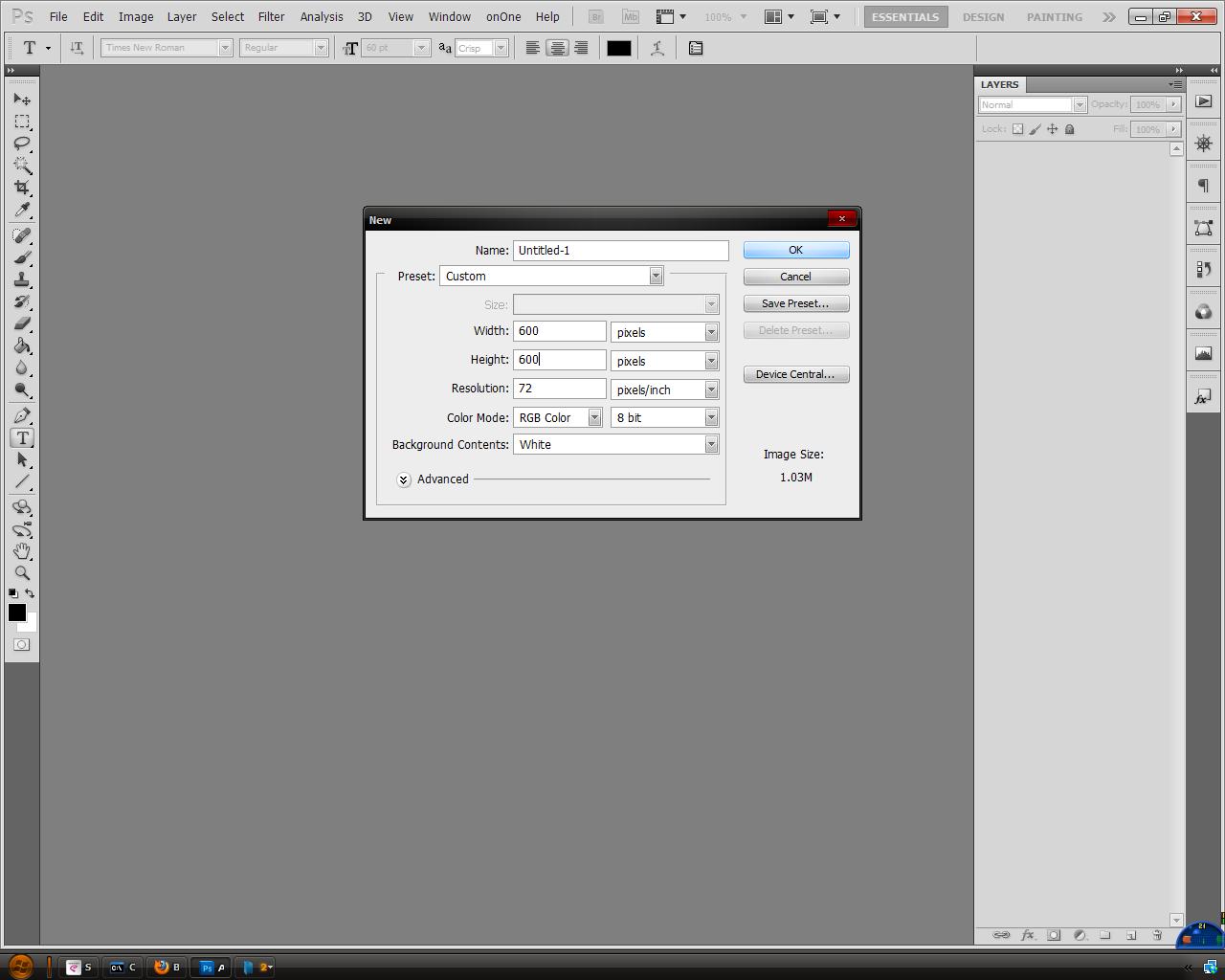
Task: Select the Blur tool
Action: pyautogui.click(x=22, y=367)
